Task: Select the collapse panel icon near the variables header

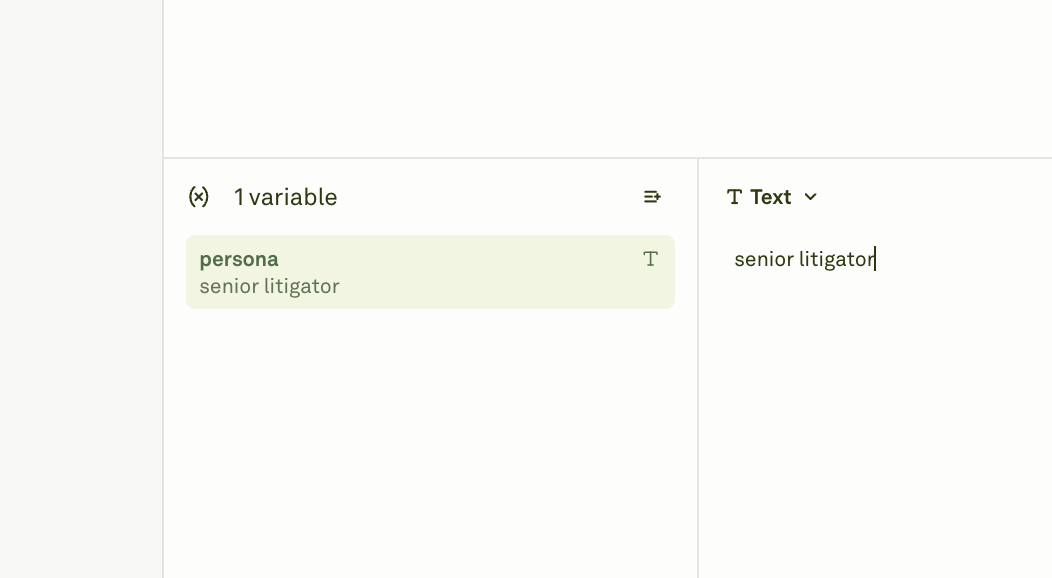Action: point(652,196)
